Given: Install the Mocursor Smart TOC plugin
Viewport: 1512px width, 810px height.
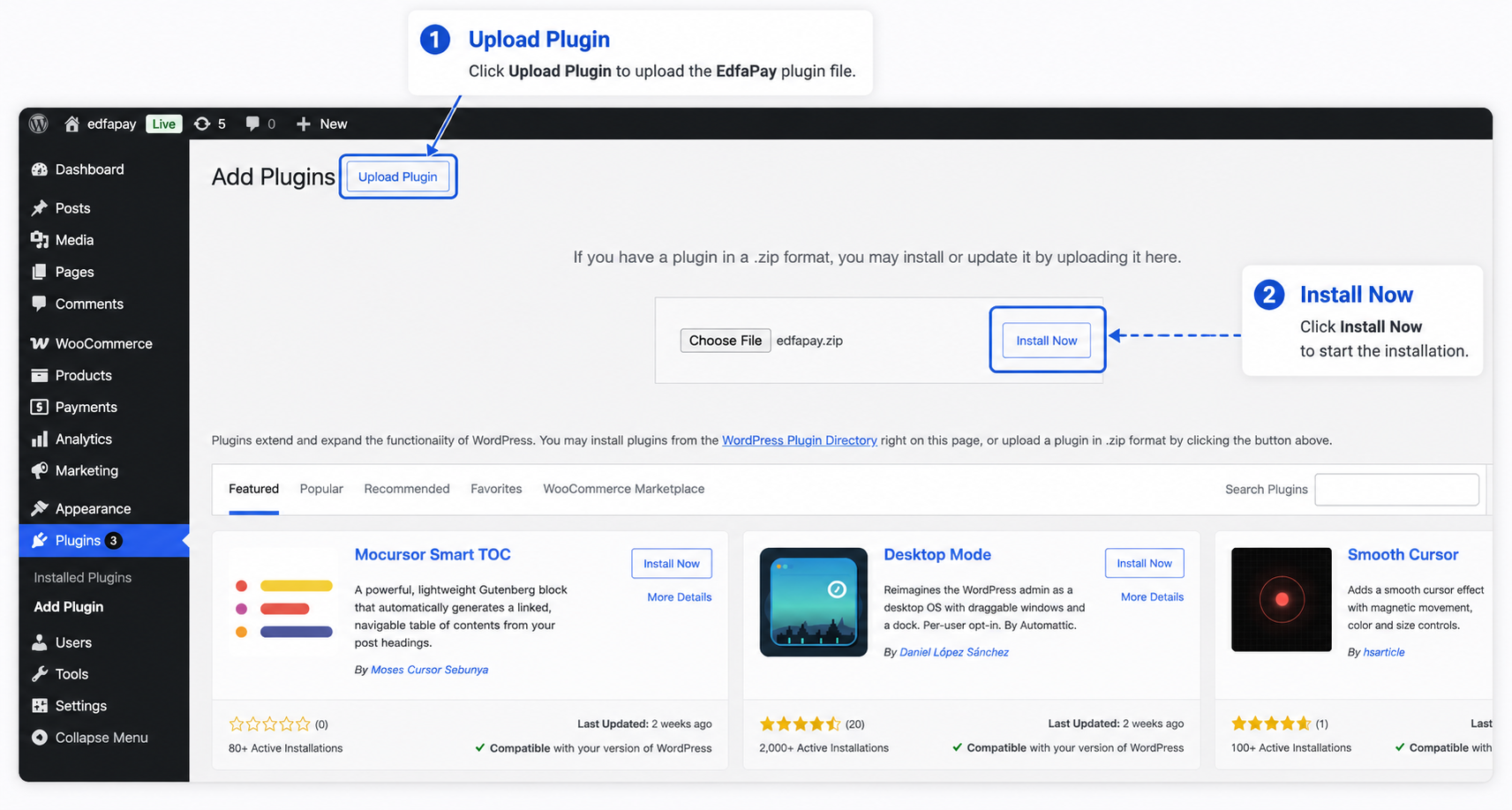Looking at the screenshot, I should coord(672,564).
